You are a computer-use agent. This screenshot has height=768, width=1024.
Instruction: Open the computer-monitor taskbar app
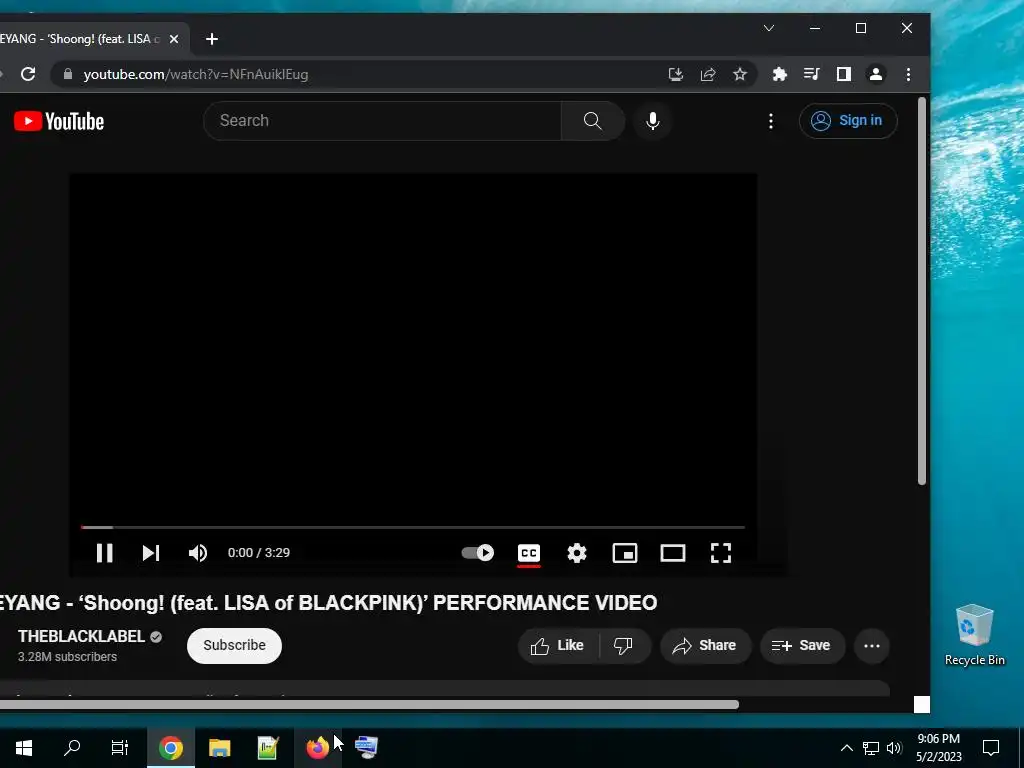click(366, 748)
